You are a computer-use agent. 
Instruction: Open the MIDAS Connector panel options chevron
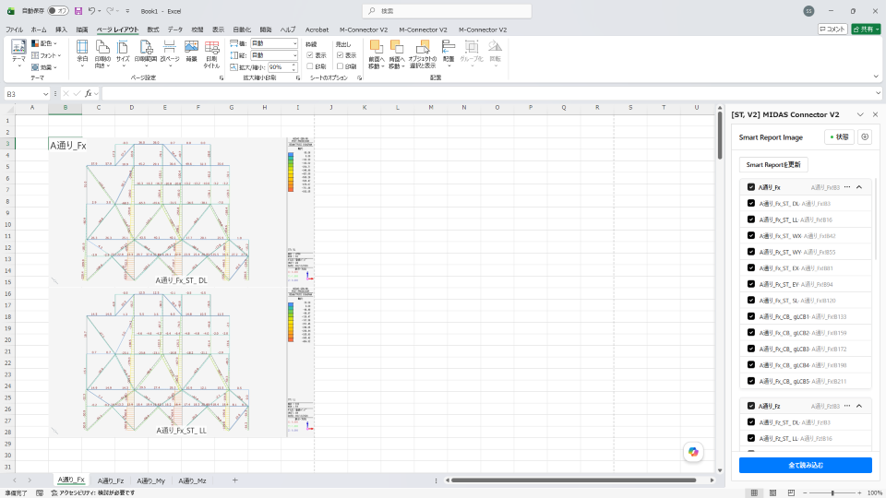point(860,115)
